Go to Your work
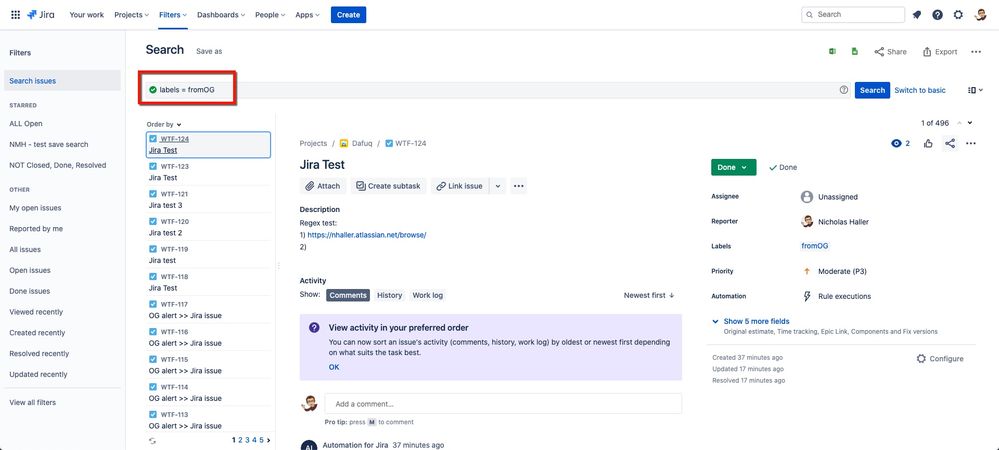 click(x=87, y=15)
